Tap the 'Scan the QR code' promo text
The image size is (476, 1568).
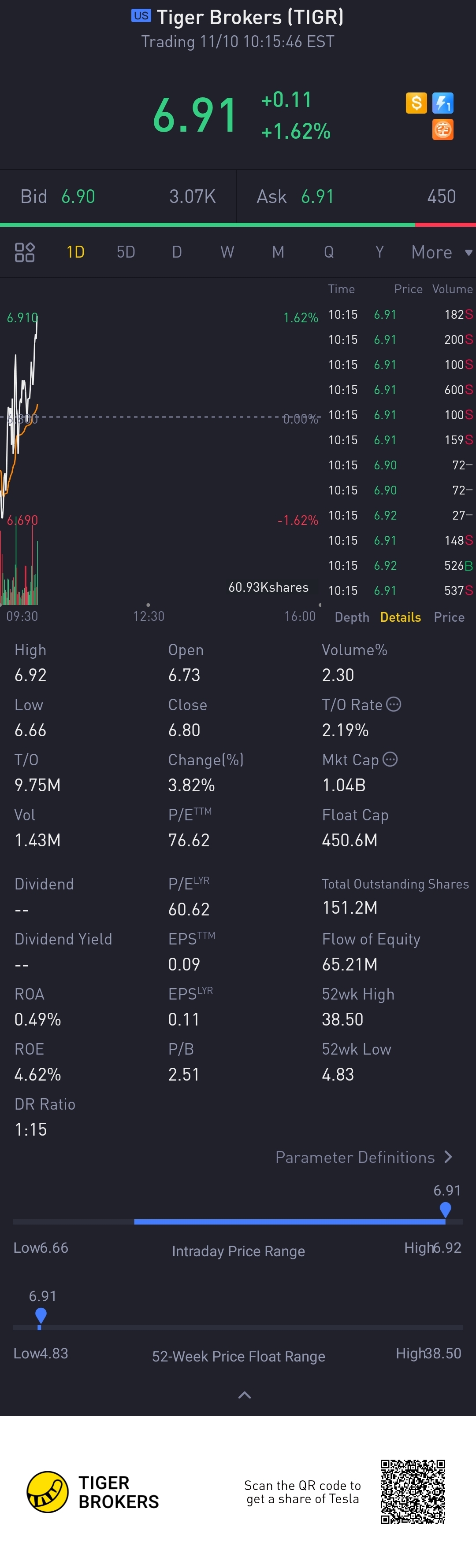(x=302, y=1492)
